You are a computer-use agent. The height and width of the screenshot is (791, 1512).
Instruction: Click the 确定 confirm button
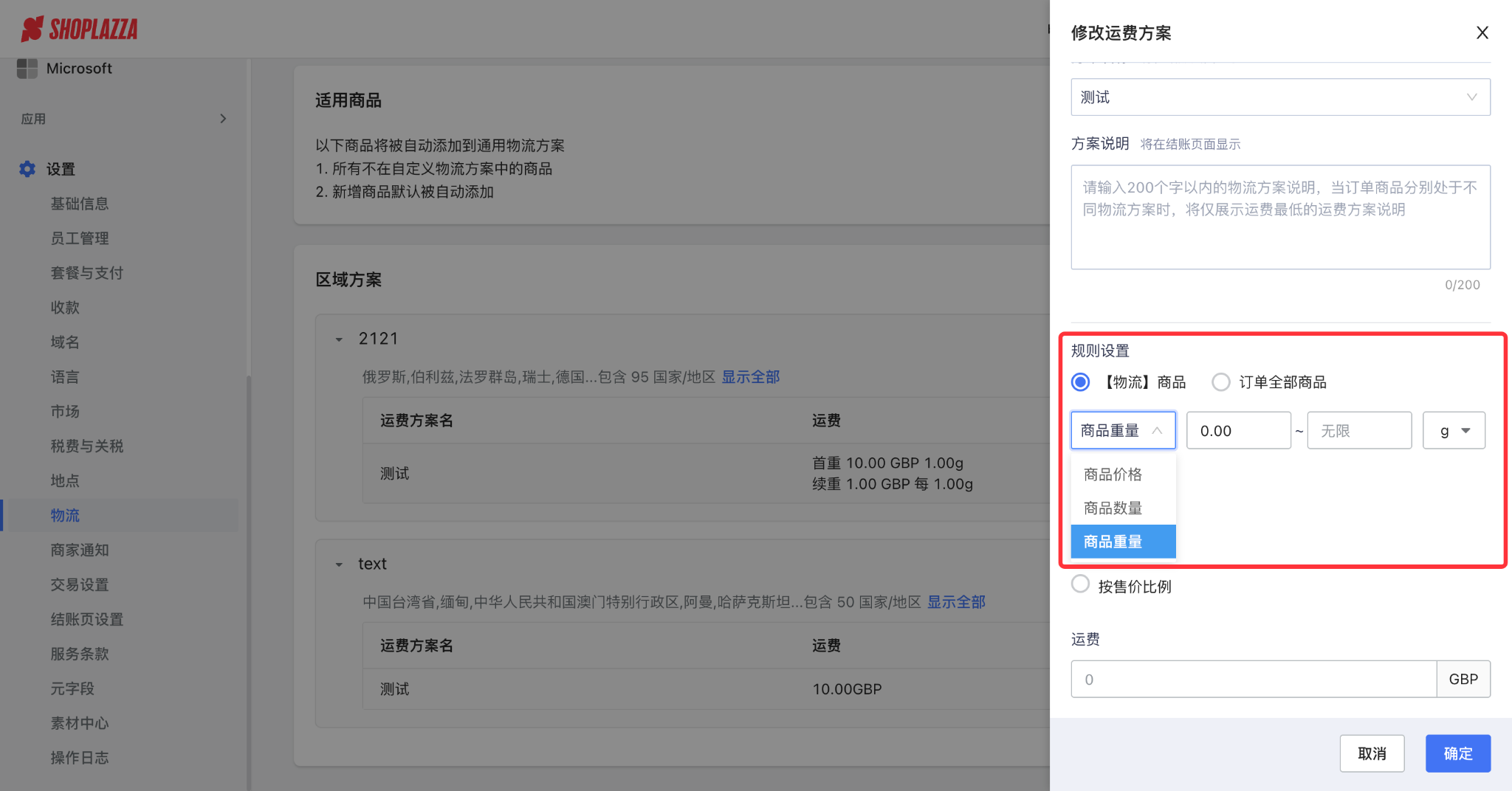tap(1457, 753)
